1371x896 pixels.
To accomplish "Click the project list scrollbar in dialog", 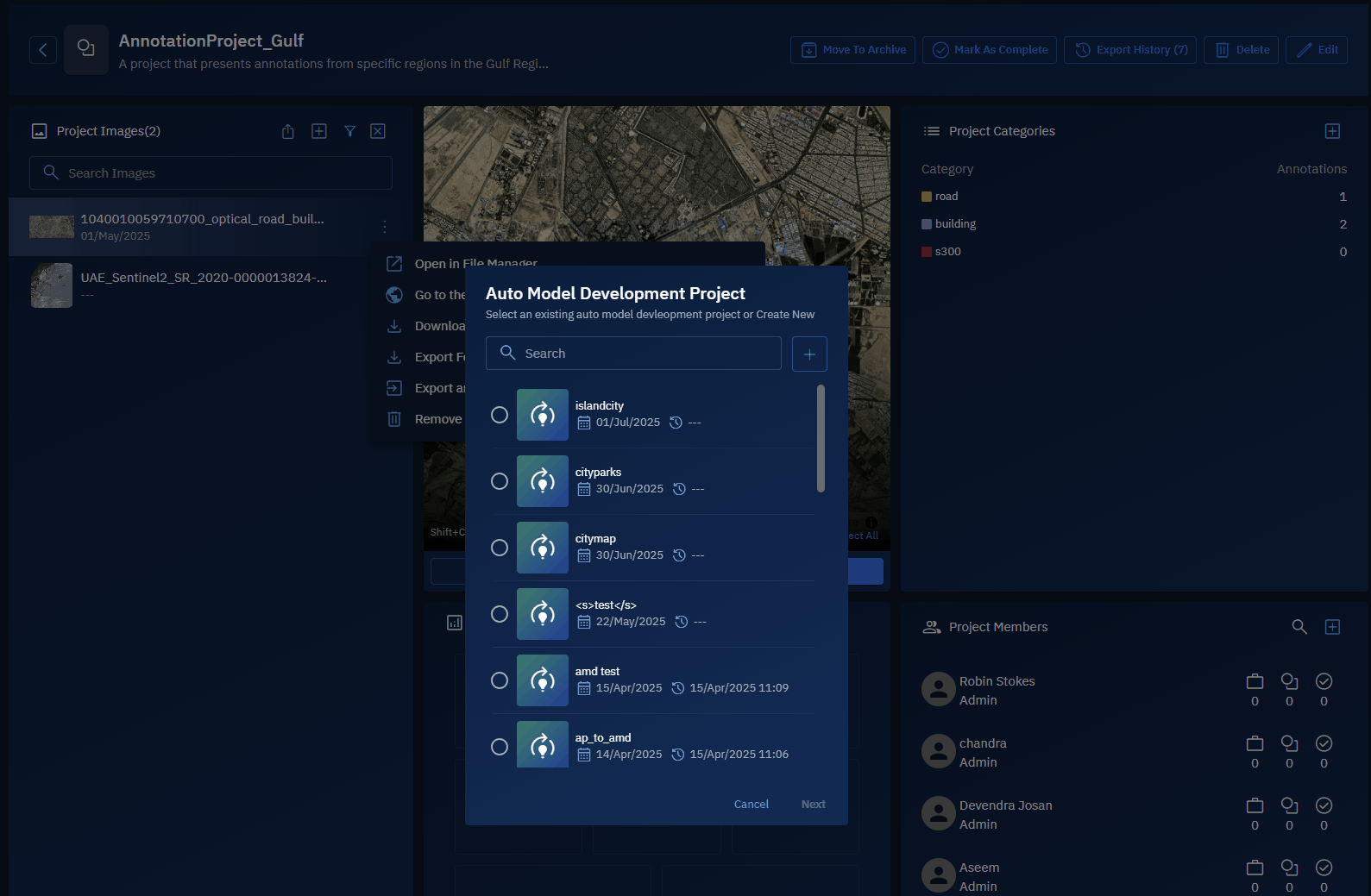I will pyautogui.click(x=821, y=439).
